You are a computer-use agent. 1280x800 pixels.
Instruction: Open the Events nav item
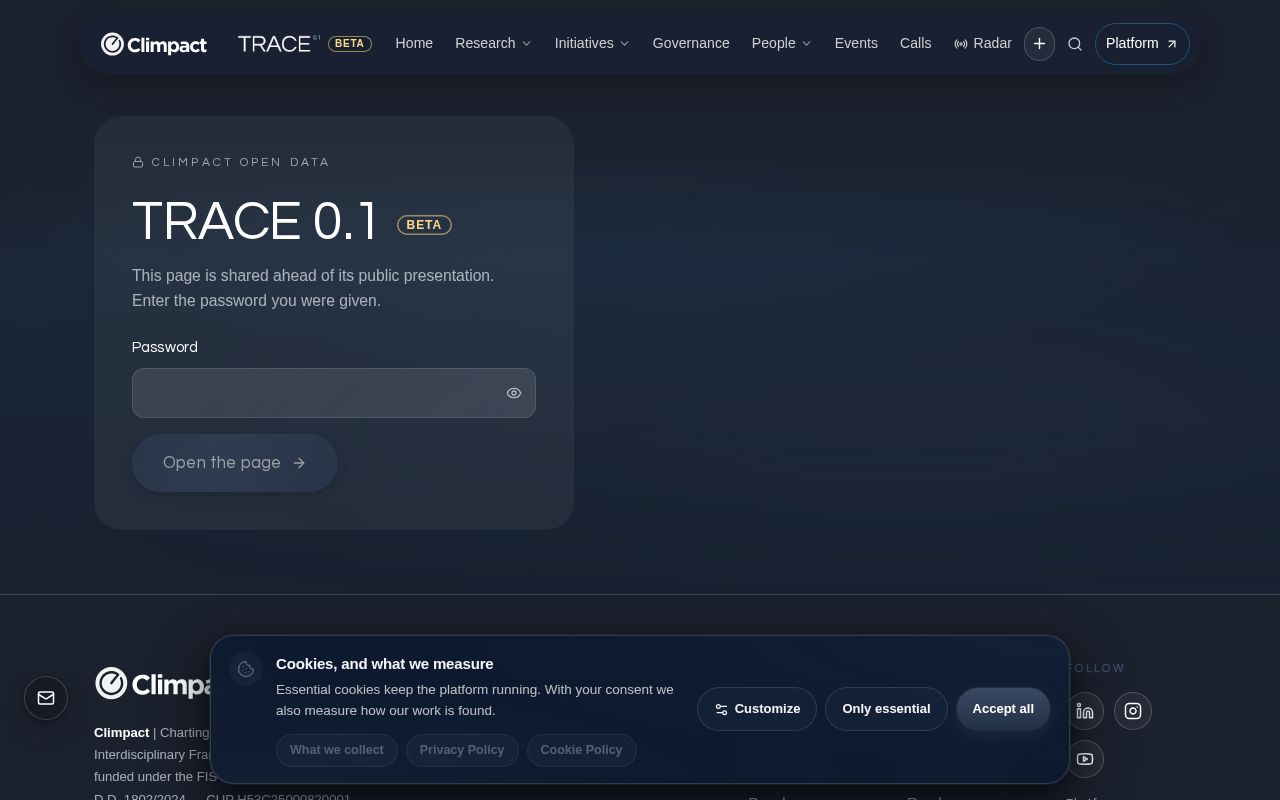coord(856,44)
